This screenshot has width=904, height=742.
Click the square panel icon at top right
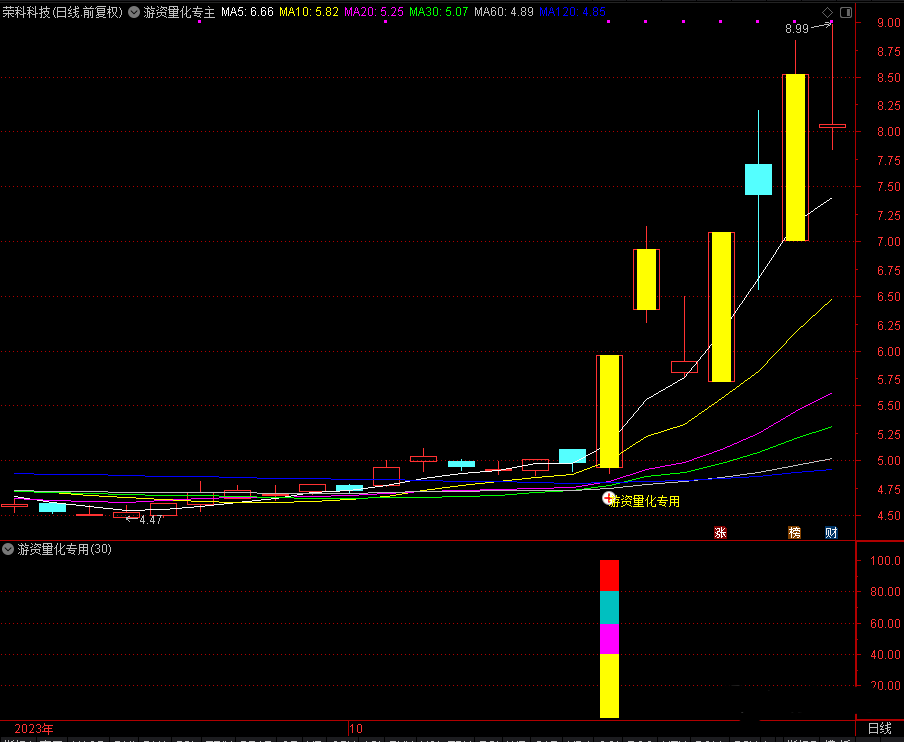click(846, 12)
